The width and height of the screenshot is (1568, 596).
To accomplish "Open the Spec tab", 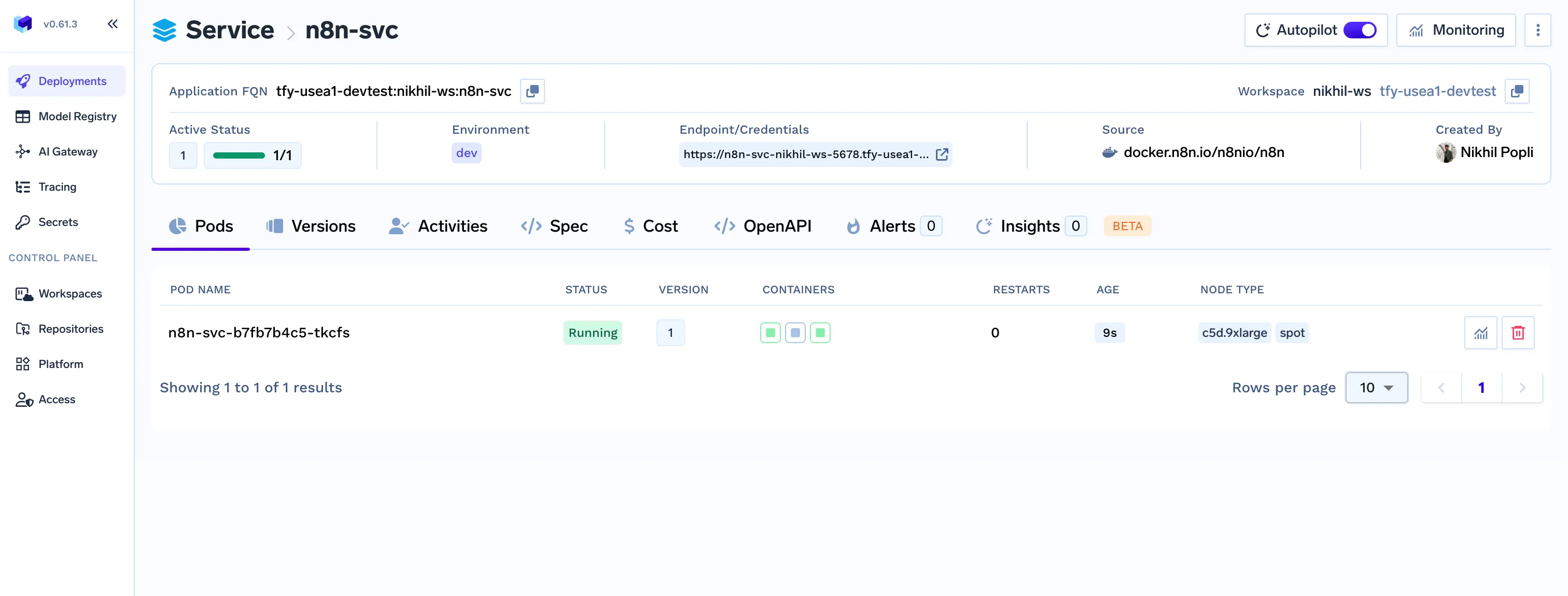I will (554, 226).
